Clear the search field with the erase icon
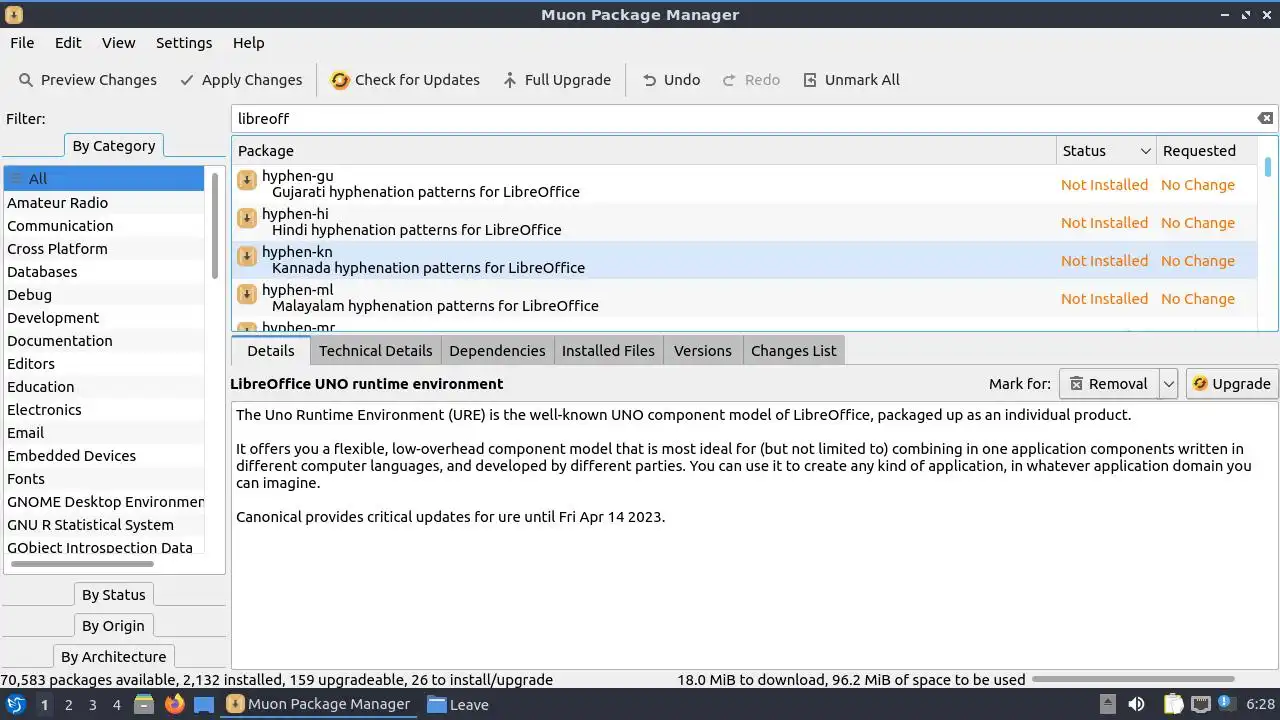The image size is (1280, 720). click(1265, 118)
